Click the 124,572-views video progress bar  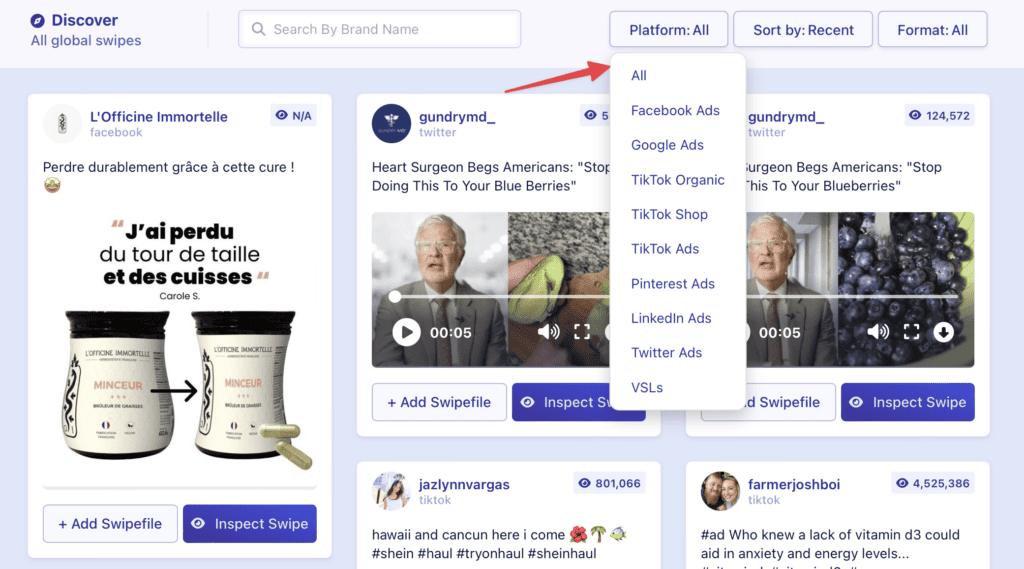point(852,297)
